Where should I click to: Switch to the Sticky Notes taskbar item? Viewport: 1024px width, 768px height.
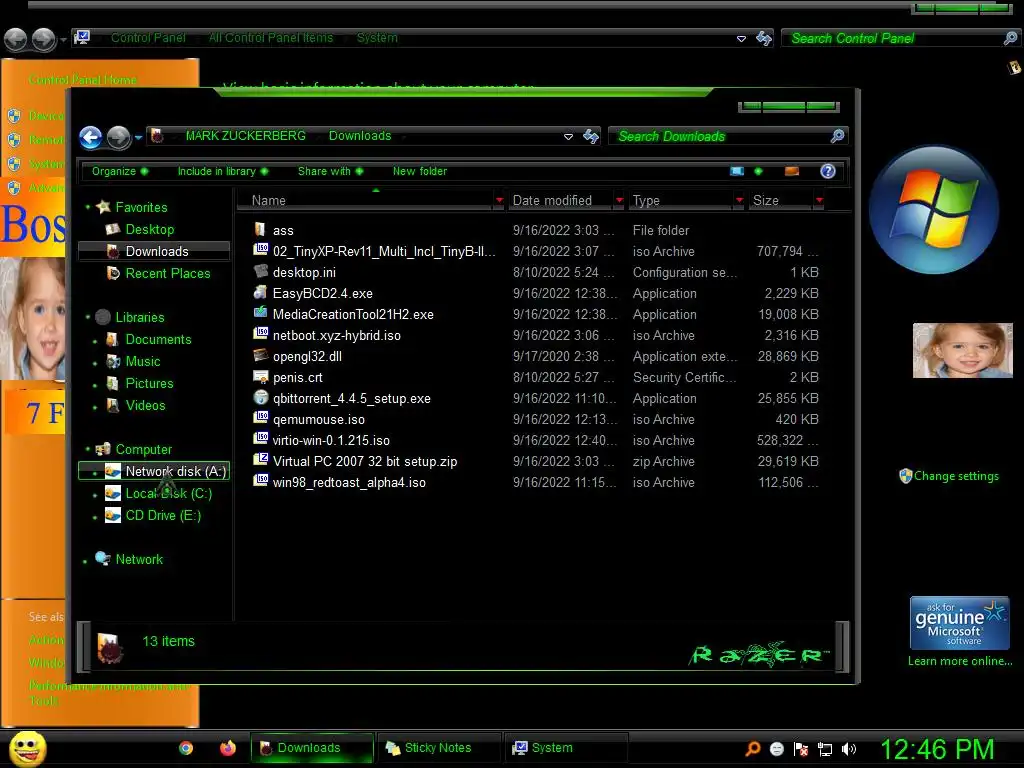coord(439,748)
